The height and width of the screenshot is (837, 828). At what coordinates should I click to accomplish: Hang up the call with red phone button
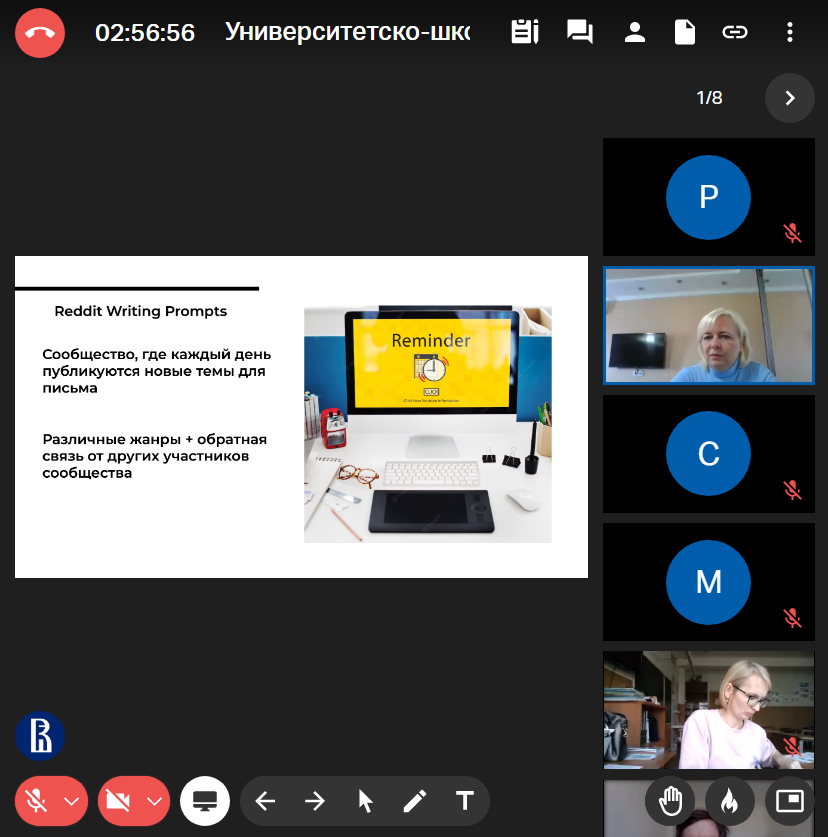pyautogui.click(x=40, y=33)
